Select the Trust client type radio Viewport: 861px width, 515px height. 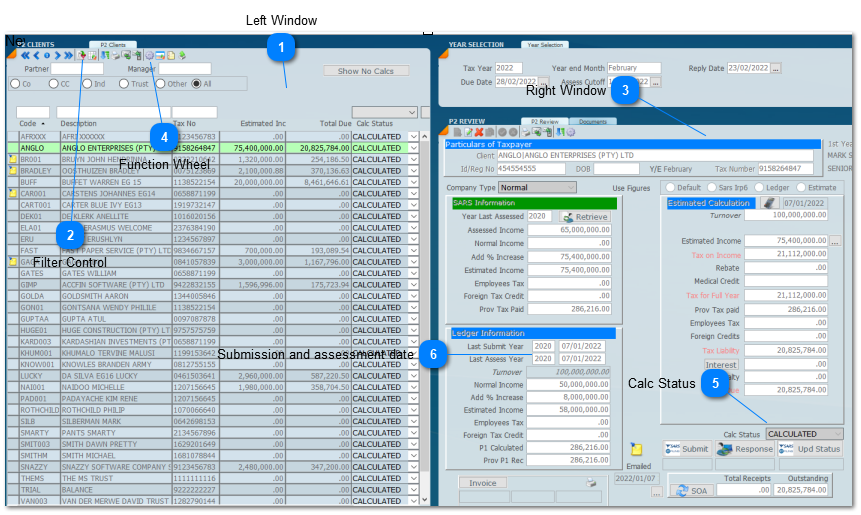coord(124,84)
